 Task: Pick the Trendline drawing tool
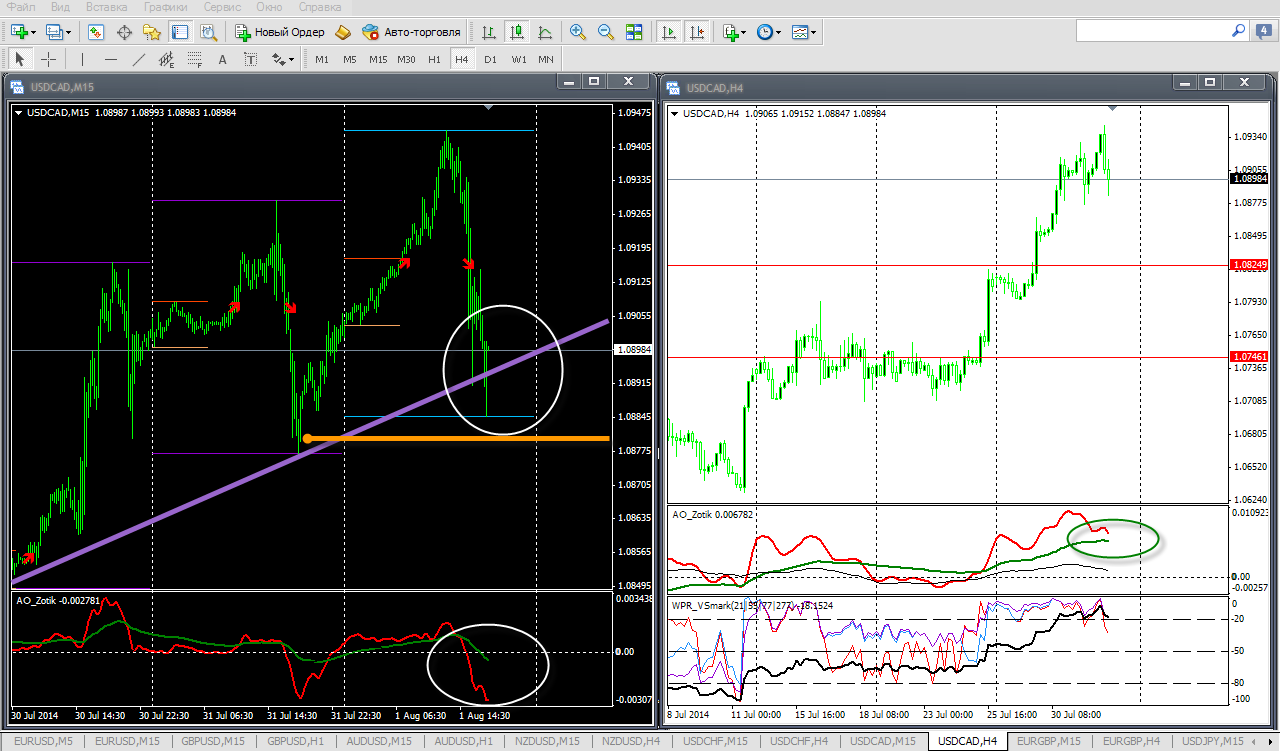coord(139,59)
